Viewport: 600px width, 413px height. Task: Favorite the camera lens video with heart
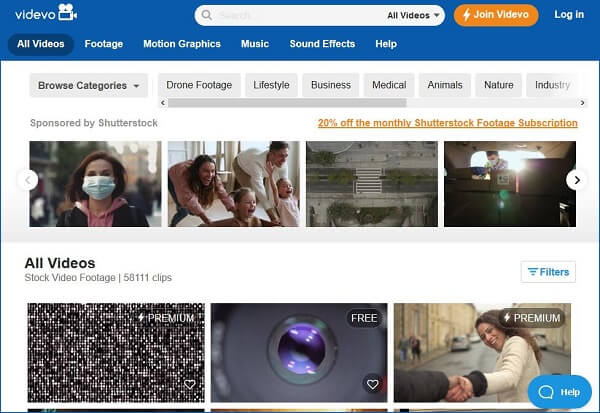click(372, 384)
